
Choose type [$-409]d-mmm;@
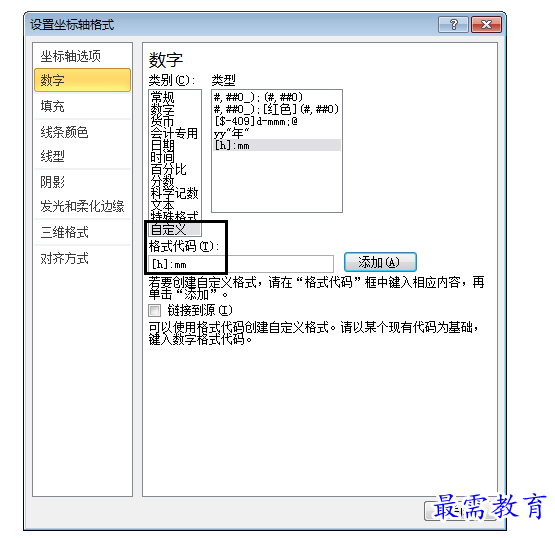point(276,121)
